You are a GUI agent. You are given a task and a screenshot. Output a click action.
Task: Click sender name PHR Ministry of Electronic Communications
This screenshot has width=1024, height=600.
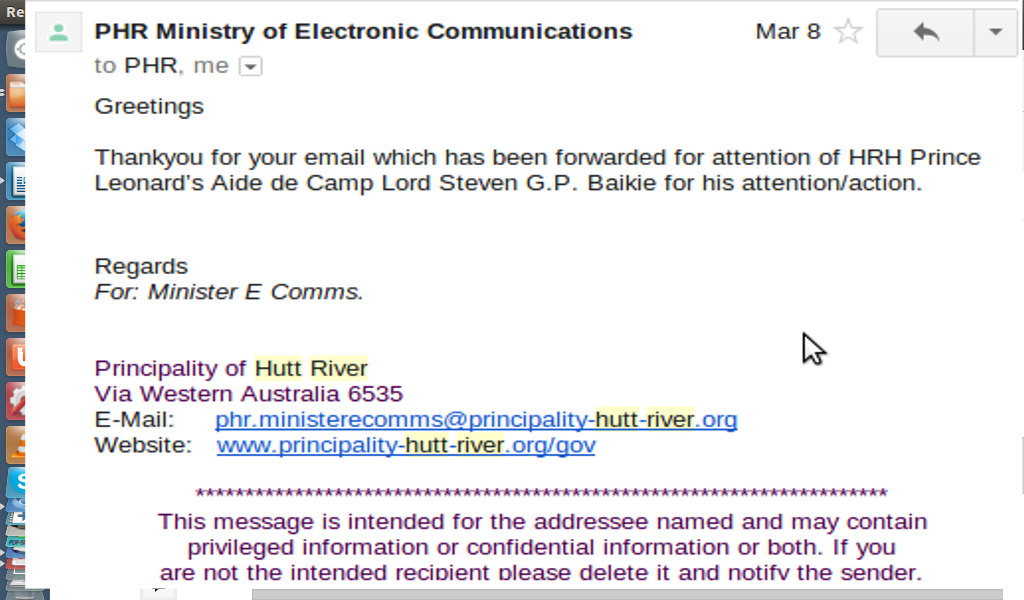pyautogui.click(x=363, y=31)
